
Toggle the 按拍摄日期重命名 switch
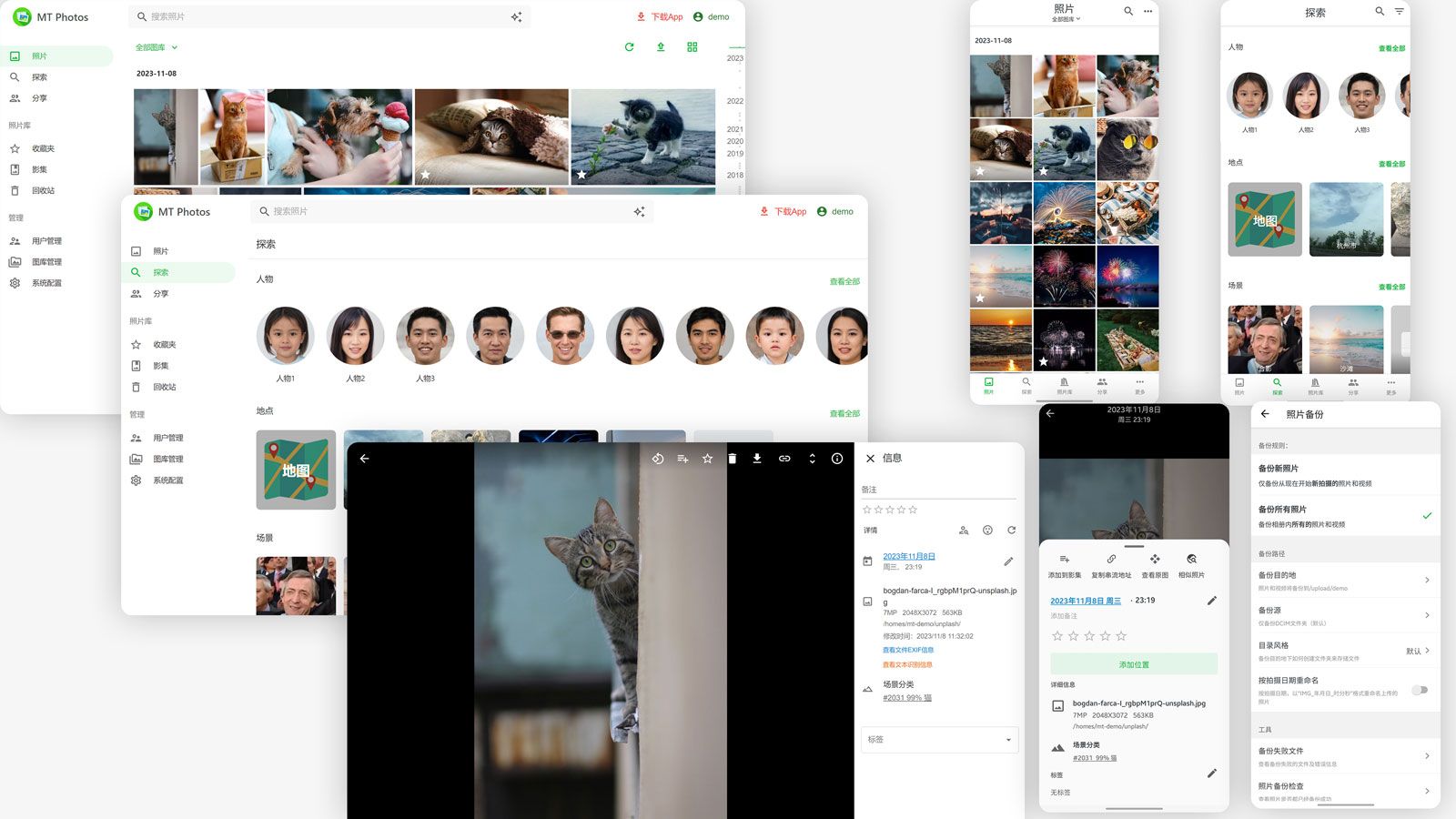click(x=1420, y=690)
